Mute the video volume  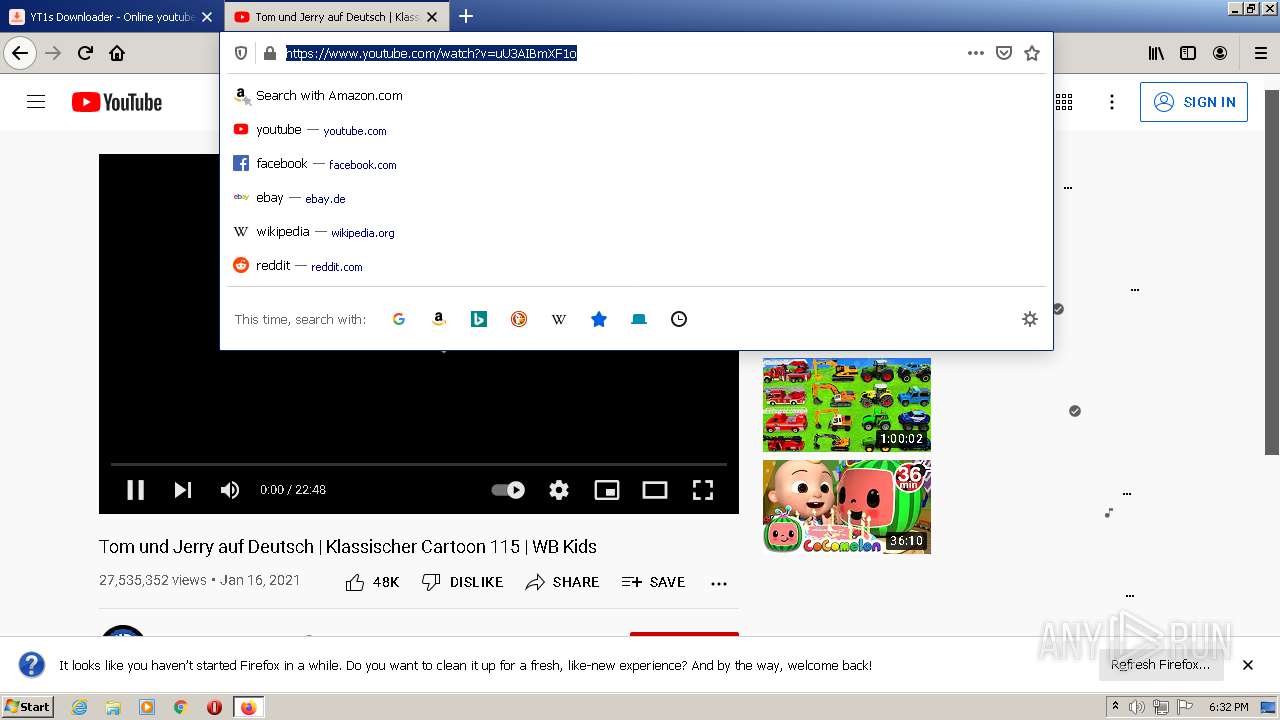230,490
